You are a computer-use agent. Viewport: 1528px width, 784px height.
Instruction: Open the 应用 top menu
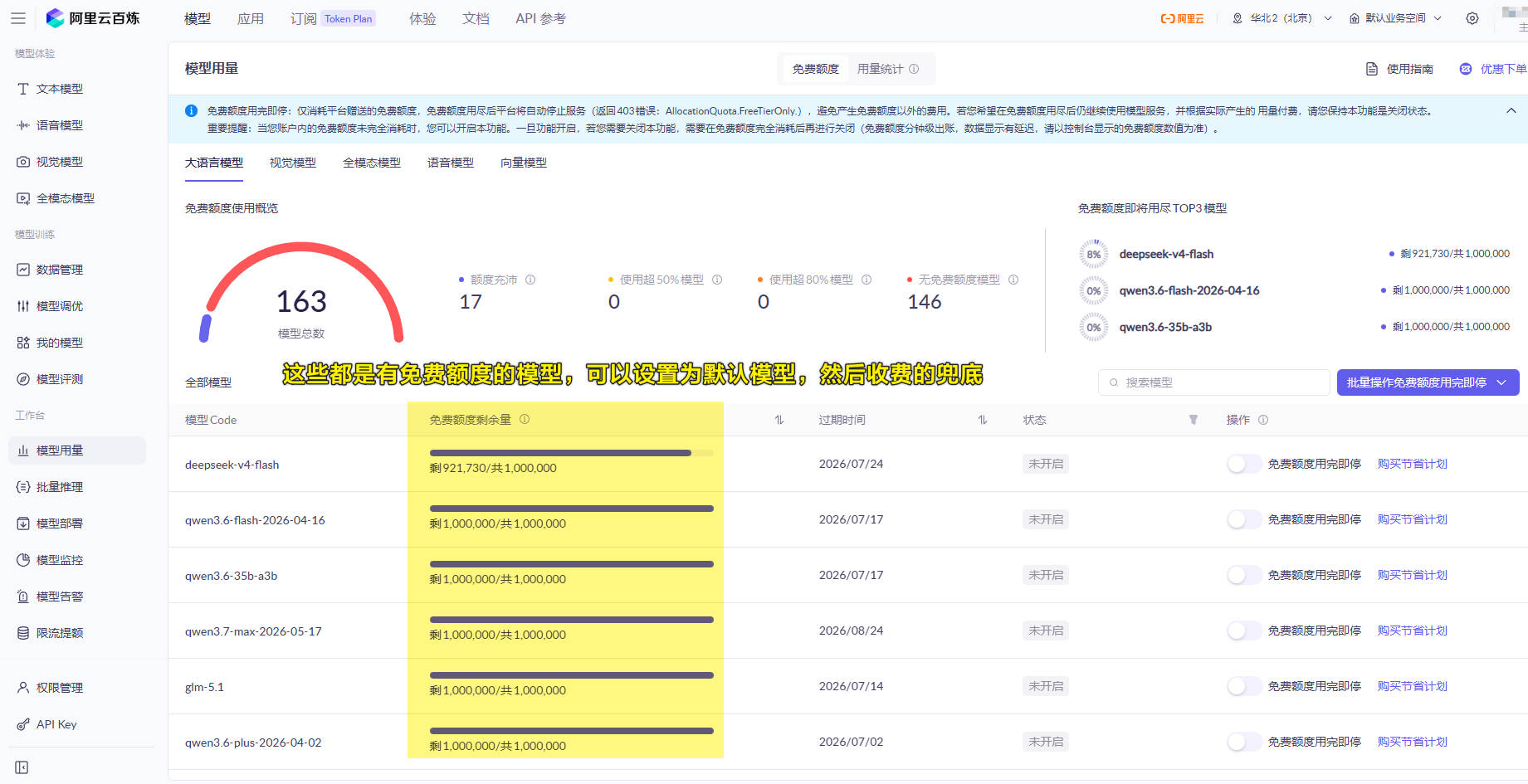(x=251, y=18)
